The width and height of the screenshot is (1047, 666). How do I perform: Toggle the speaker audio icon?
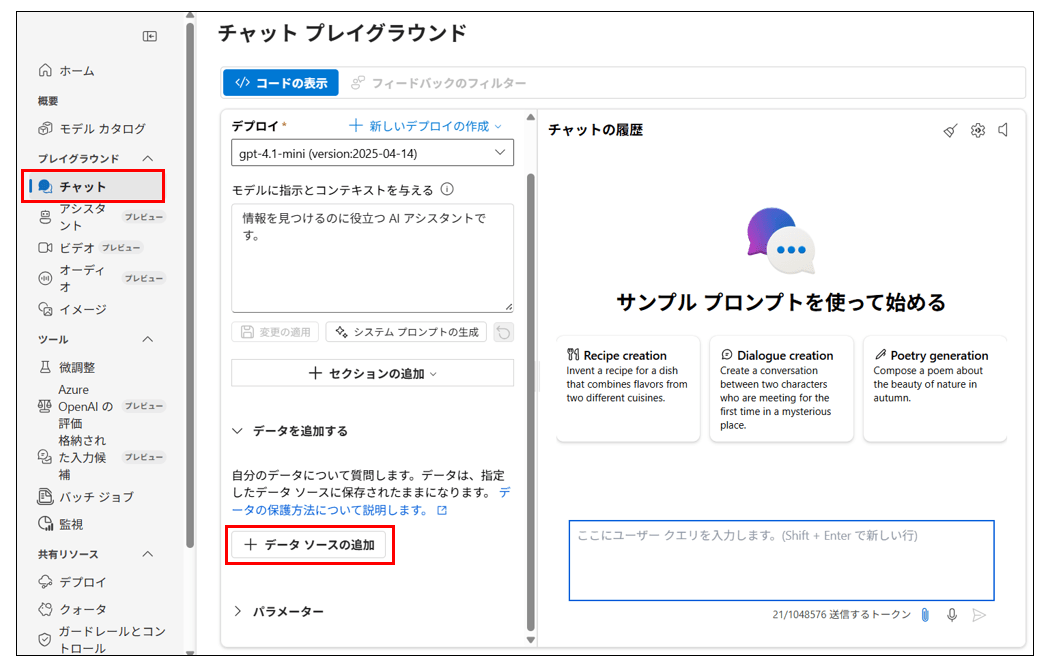click(x=1003, y=130)
